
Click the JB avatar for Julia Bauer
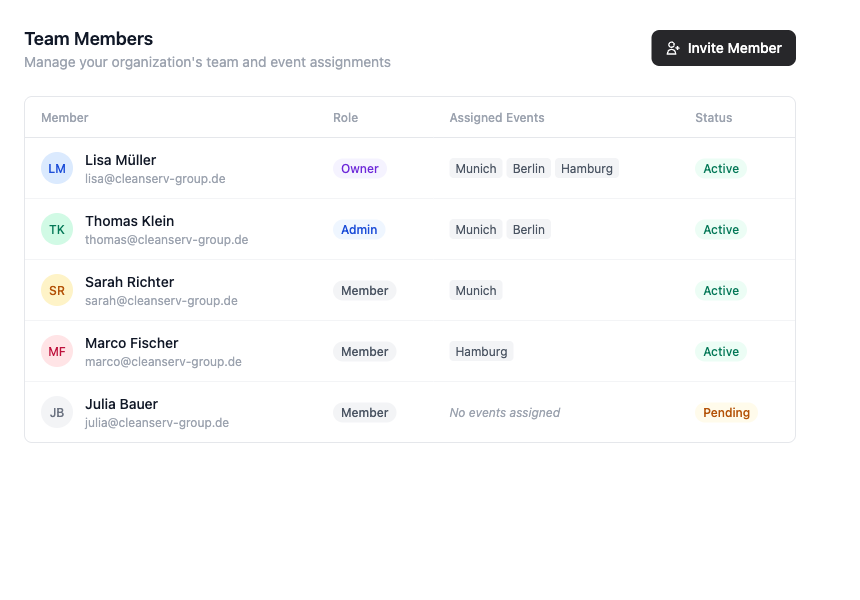pos(57,412)
